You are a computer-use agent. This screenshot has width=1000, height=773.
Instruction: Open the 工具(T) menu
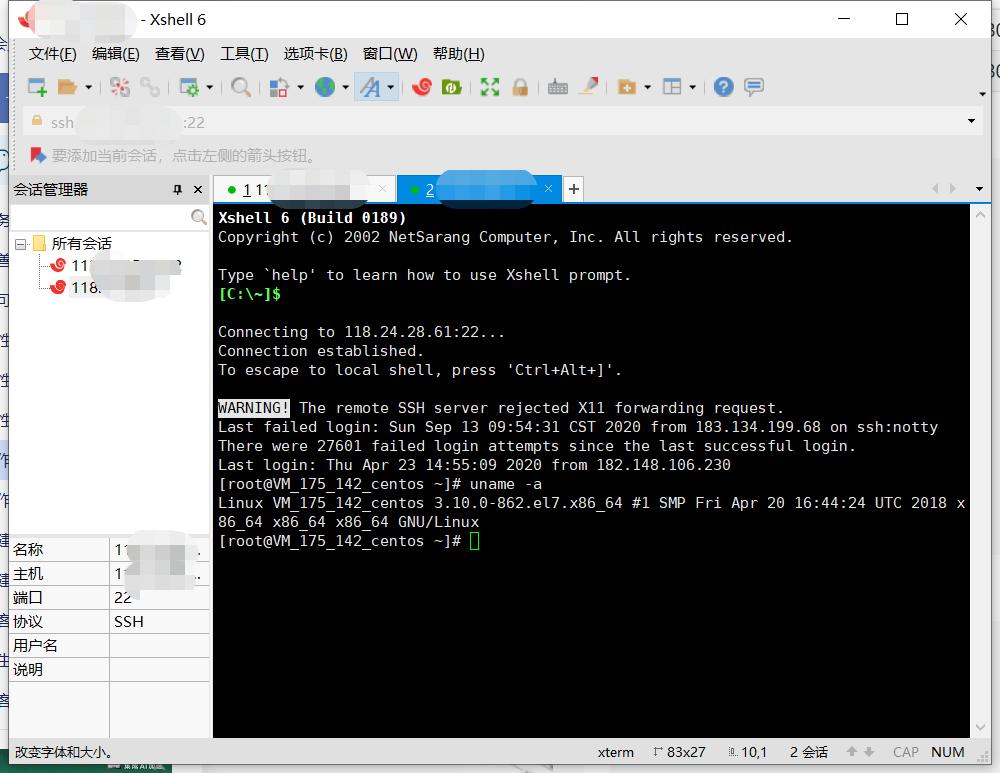[244, 54]
